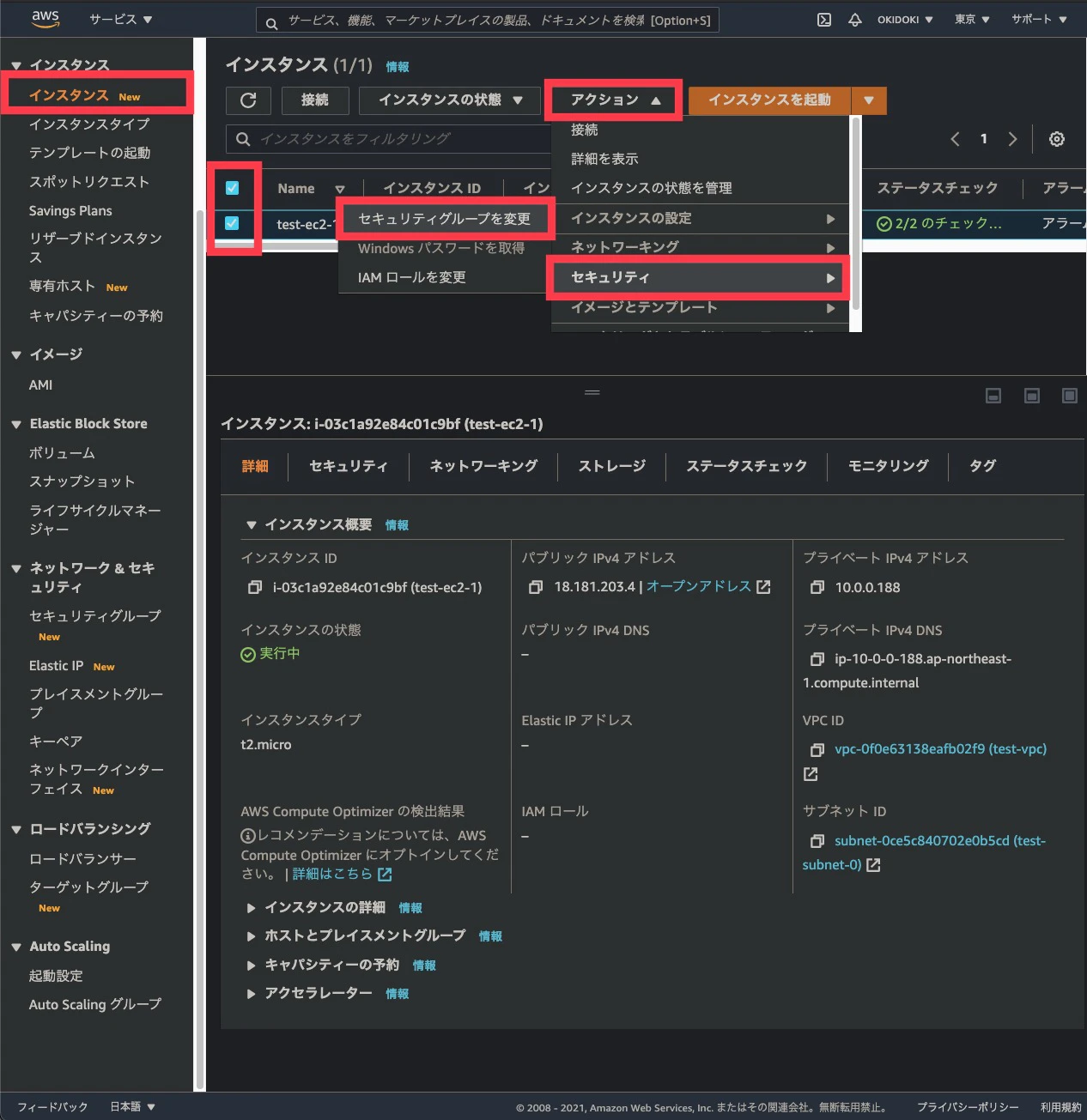Set detail pane to minimized layout

[x=993, y=396]
